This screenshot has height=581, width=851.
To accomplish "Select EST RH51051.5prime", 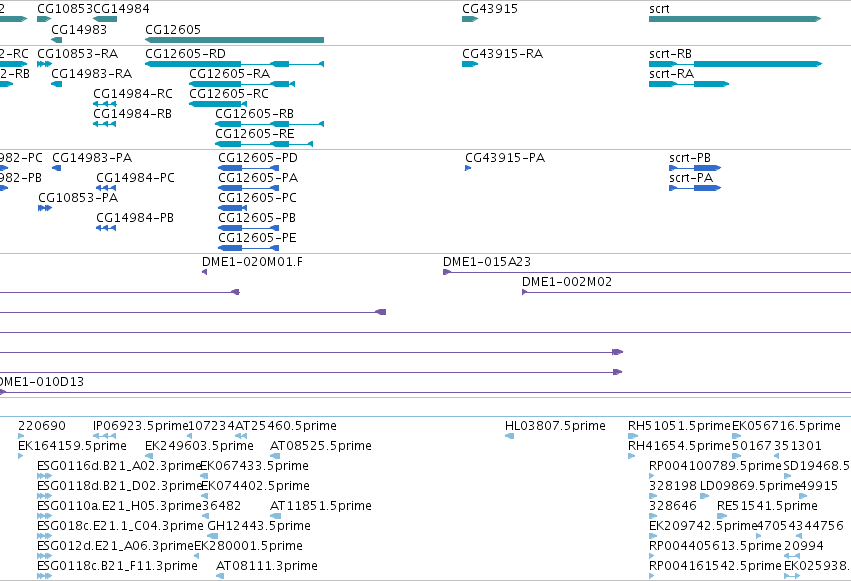I will click(633, 436).
